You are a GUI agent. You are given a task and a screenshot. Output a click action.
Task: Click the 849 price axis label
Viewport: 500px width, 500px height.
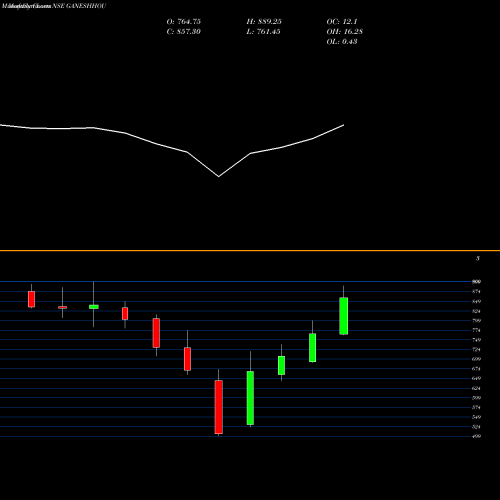coord(477,301)
